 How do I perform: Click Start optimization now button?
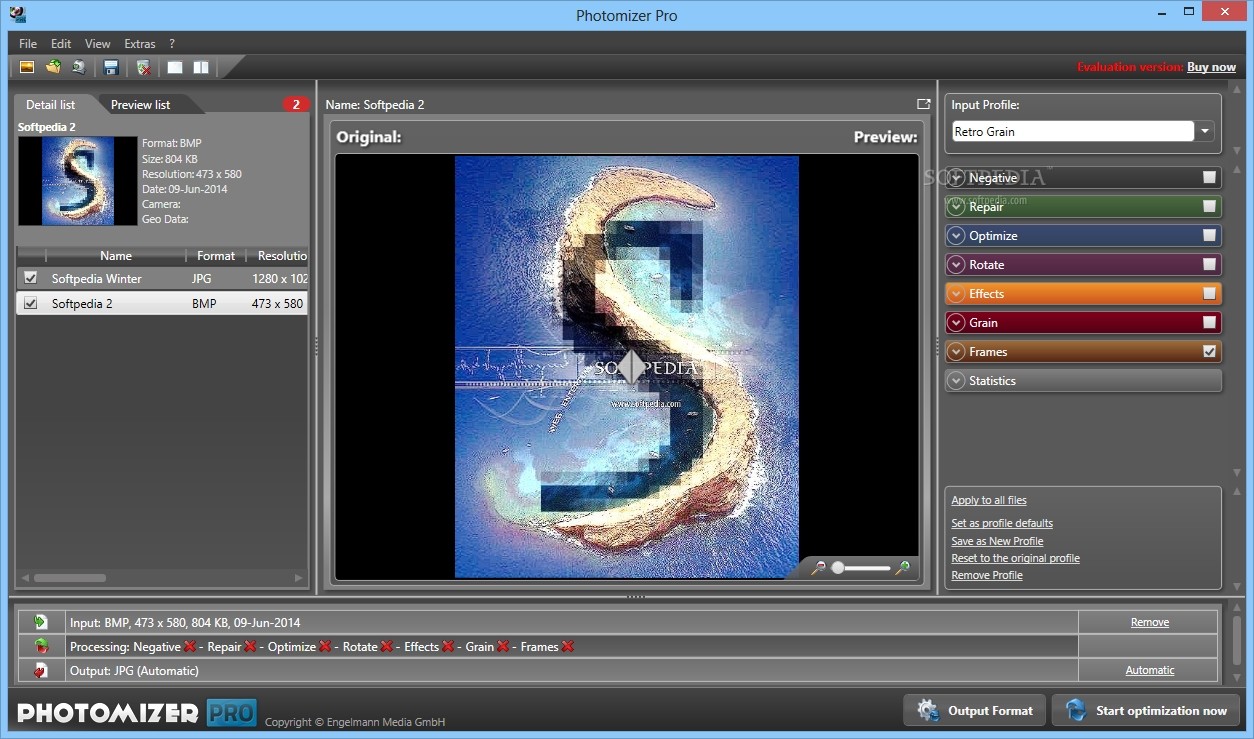(x=1146, y=710)
